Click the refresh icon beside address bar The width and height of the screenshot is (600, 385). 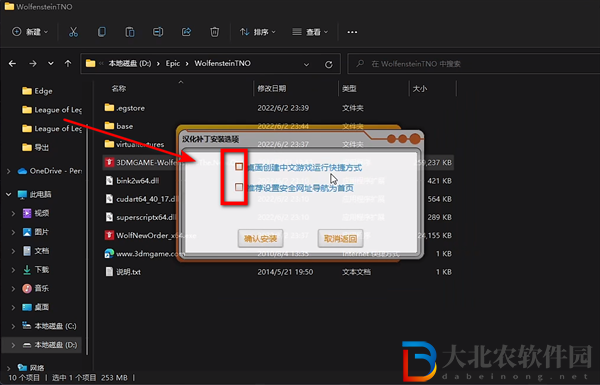point(329,64)
